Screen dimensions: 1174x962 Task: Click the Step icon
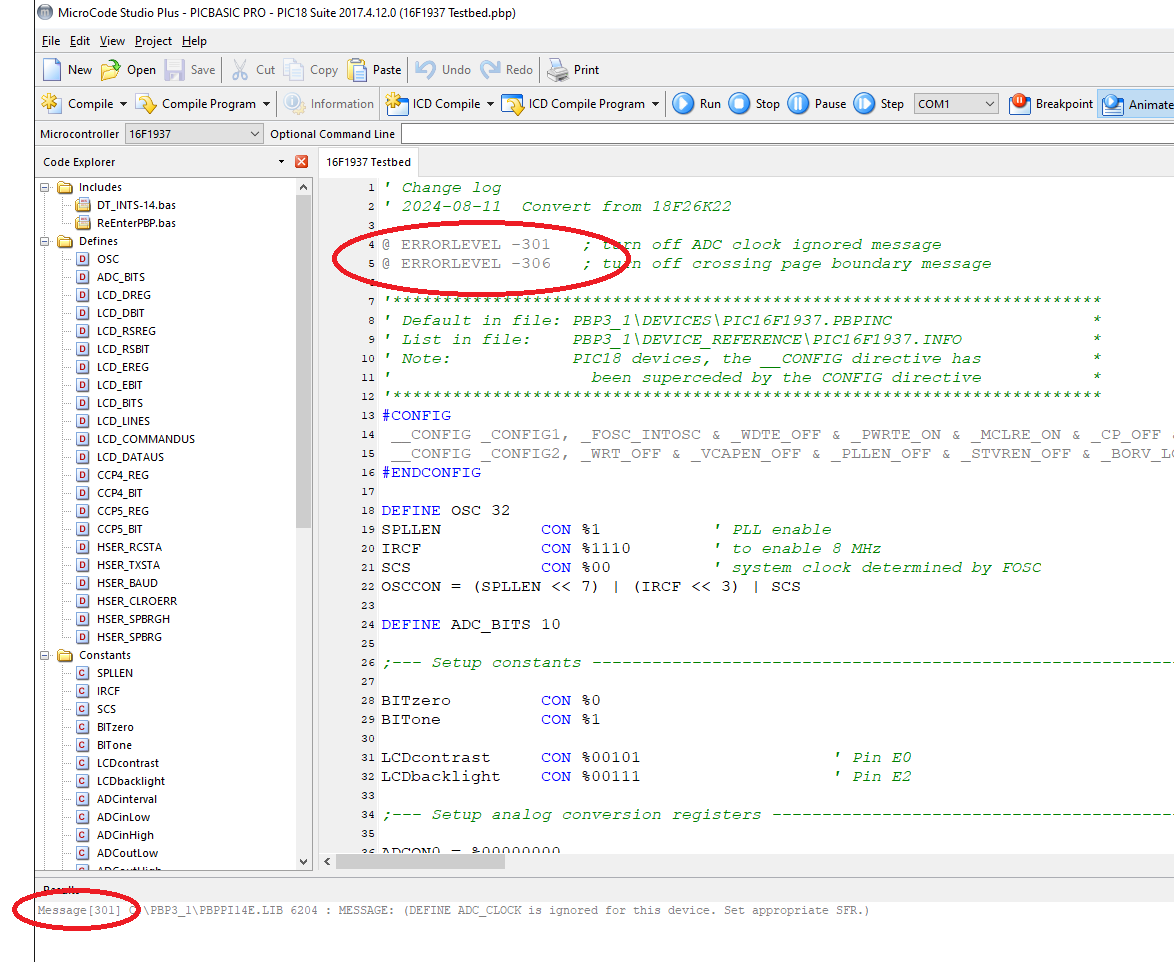(864, 104)
